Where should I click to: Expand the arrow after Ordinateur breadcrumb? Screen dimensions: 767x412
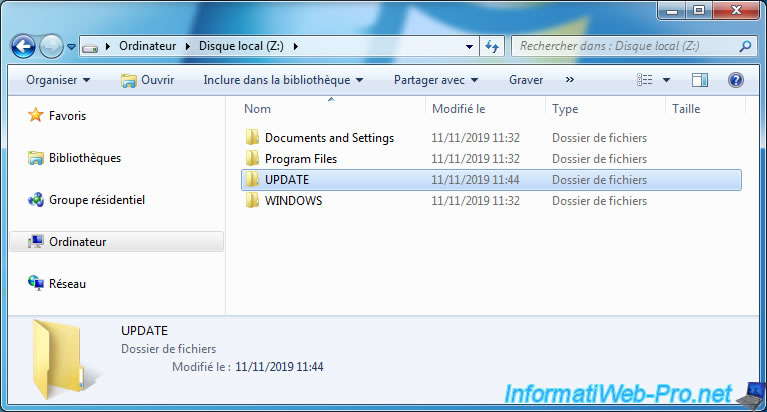[x=187, y=46]
